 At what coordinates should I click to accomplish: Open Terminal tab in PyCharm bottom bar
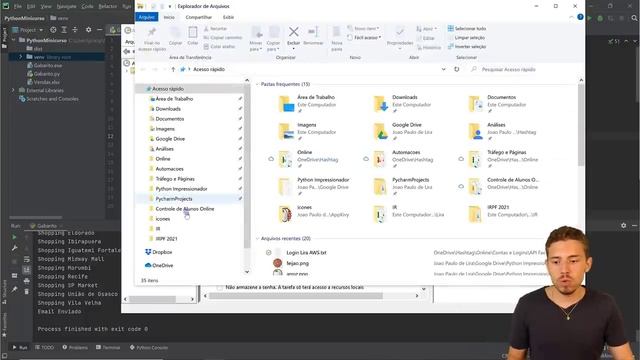108,348
